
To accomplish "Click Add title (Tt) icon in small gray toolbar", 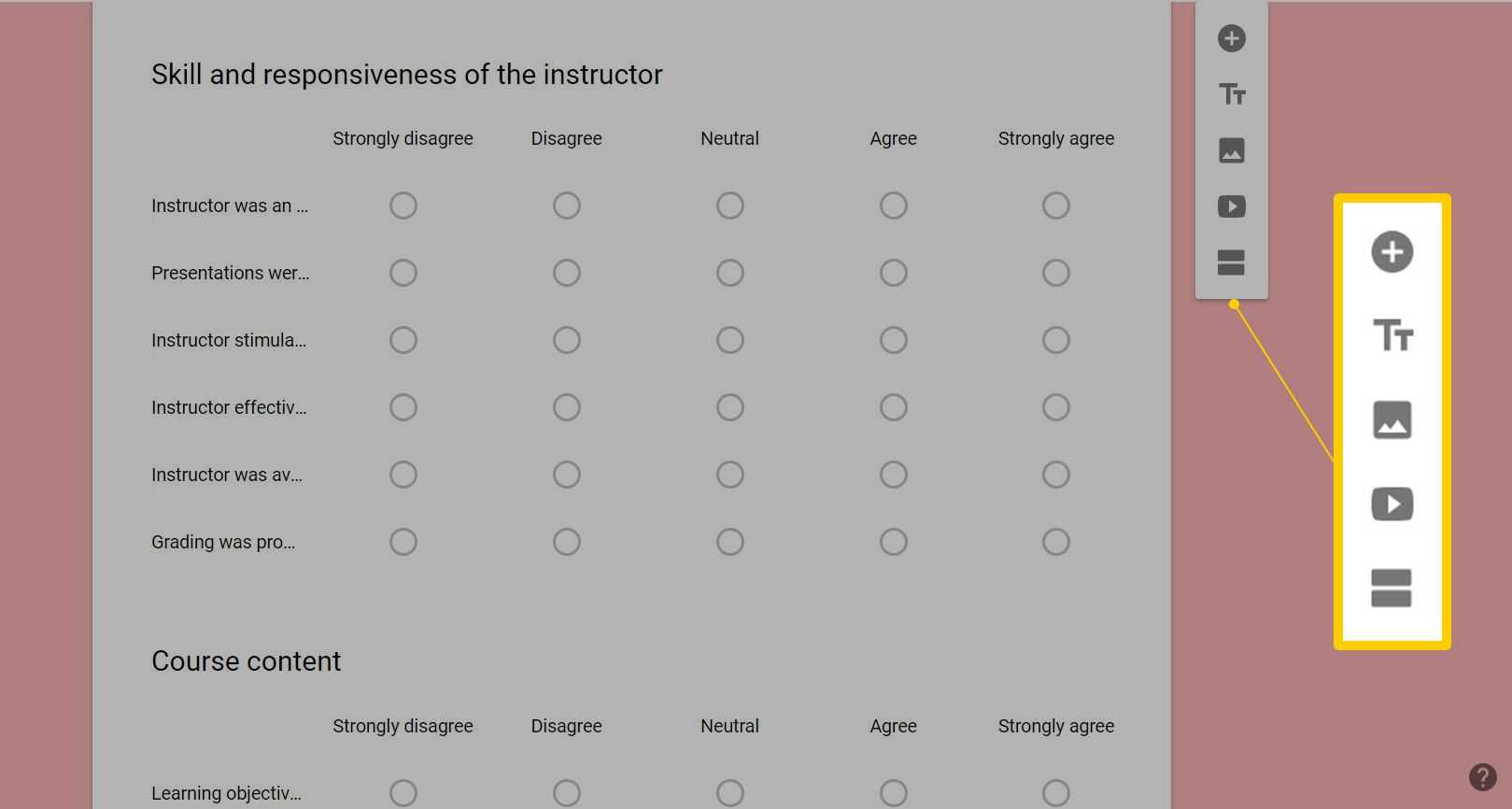I will click(1232, 94).
